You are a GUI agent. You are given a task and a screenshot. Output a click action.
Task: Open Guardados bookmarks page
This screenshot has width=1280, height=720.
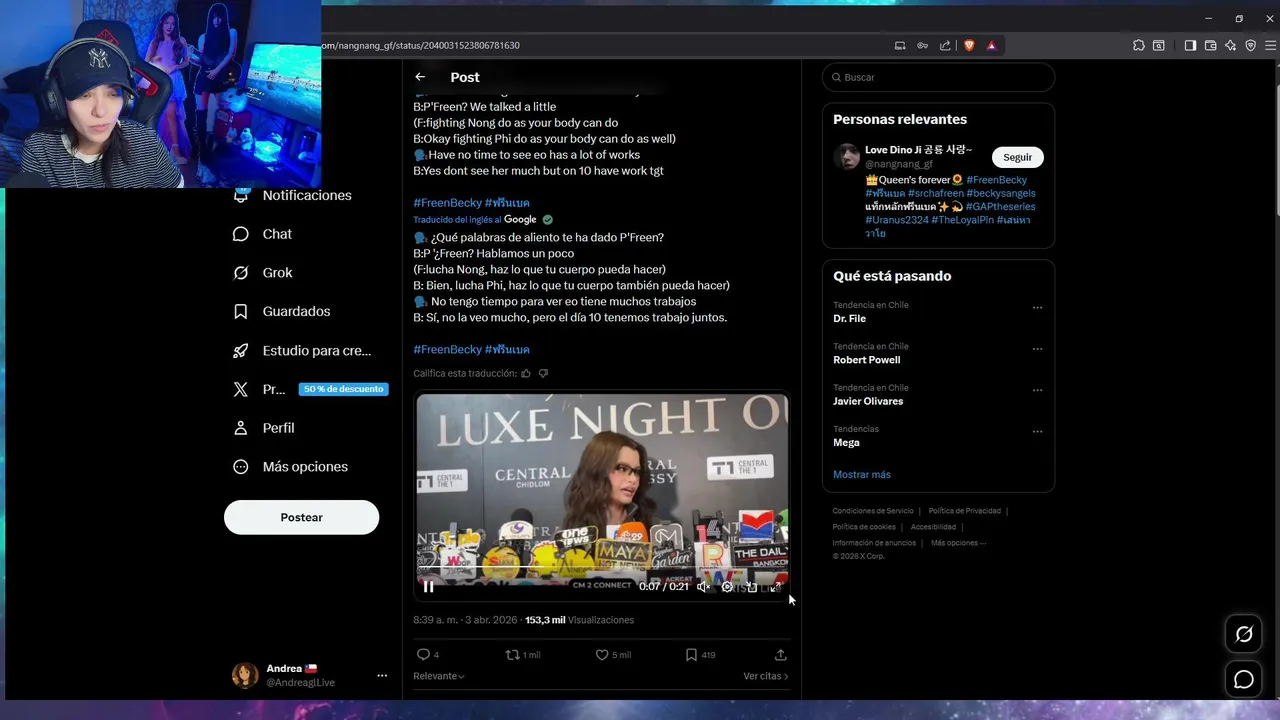point(281,312)
